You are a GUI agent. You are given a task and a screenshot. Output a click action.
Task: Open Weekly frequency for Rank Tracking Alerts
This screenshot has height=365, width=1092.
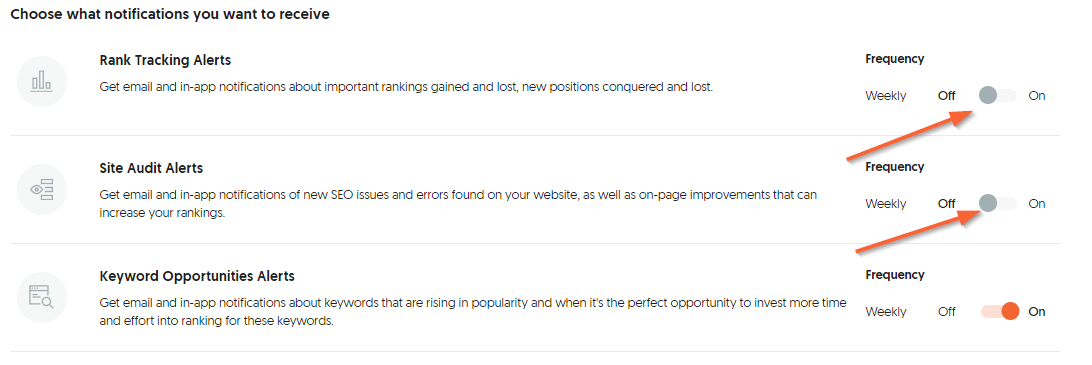(886, 96)
